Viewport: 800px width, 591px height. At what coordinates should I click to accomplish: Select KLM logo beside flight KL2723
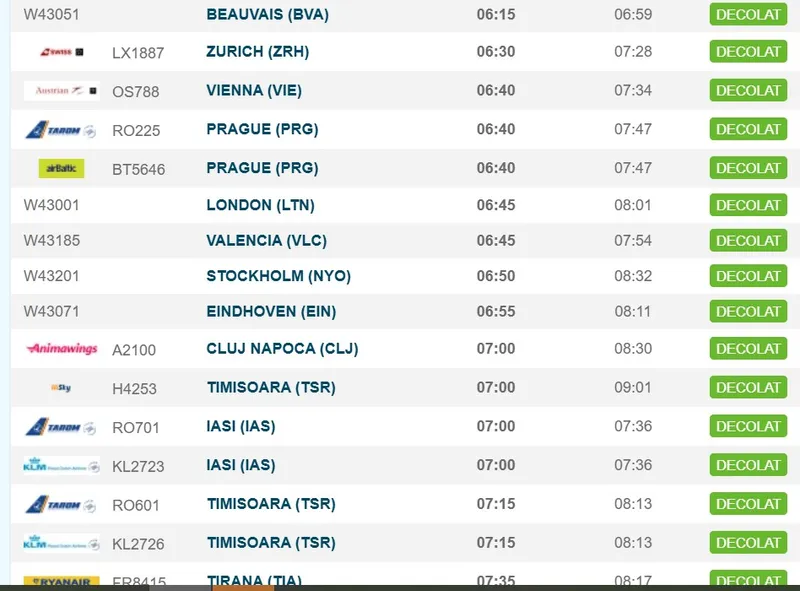point(61,466)
